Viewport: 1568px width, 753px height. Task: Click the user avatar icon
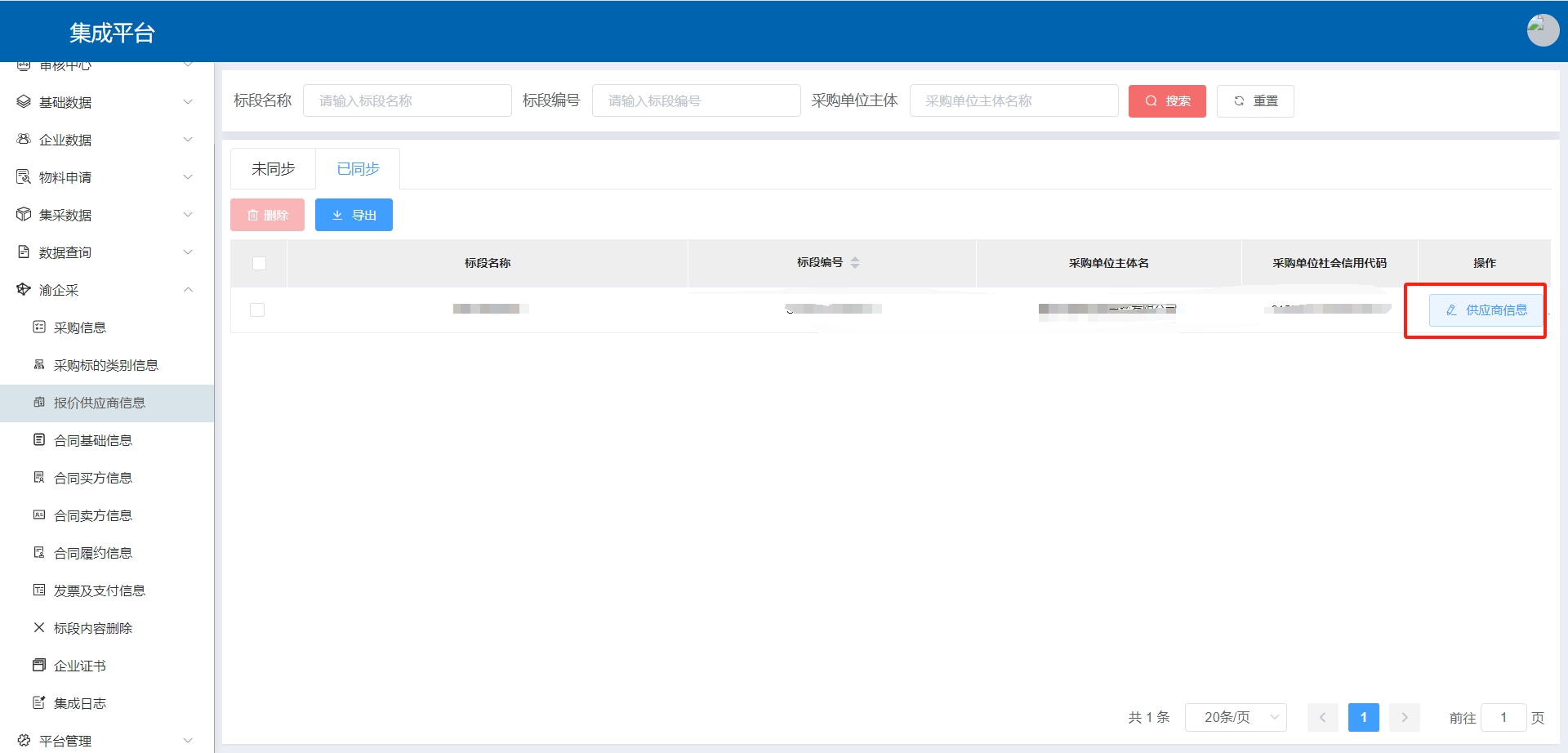[x=1542, y=31]
